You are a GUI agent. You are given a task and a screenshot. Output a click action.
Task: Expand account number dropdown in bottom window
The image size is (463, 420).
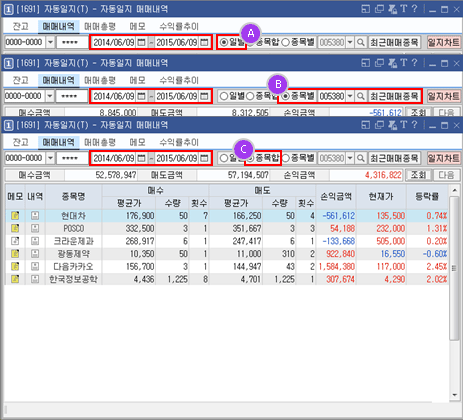pyautogui.click(x=50, y=158)
